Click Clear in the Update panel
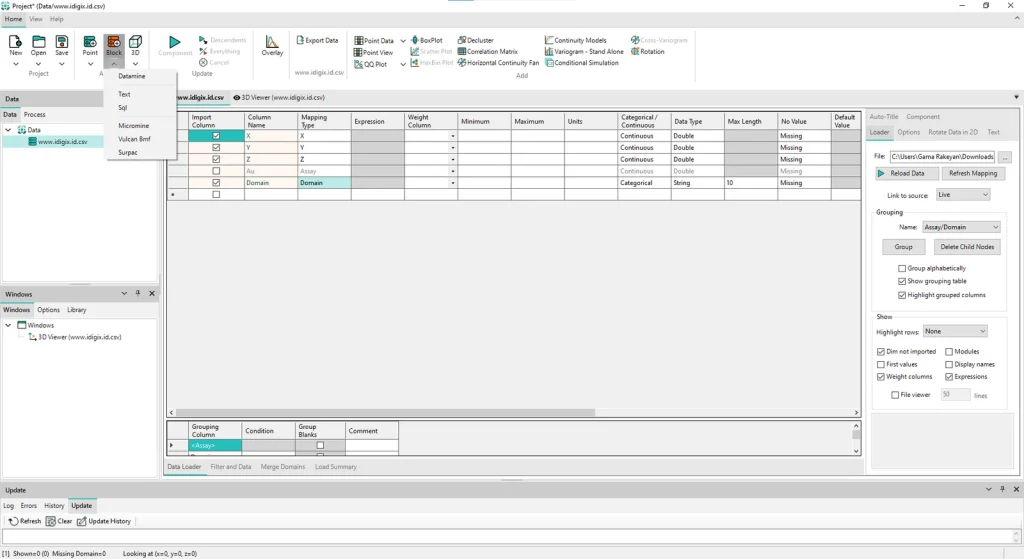 pyautogui.click(x=59, y=521)
